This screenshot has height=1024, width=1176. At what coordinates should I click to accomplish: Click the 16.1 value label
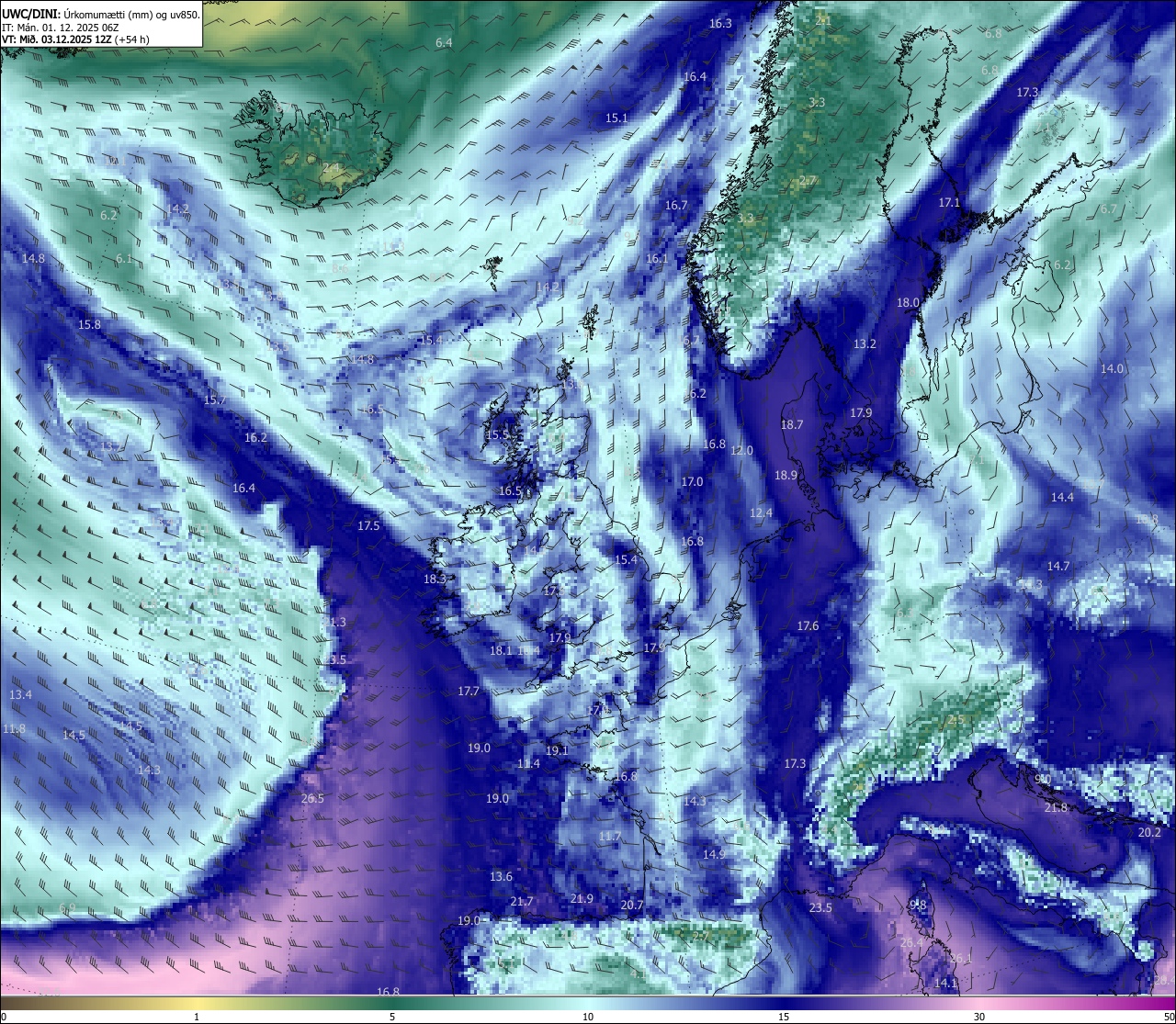point(657,259)
